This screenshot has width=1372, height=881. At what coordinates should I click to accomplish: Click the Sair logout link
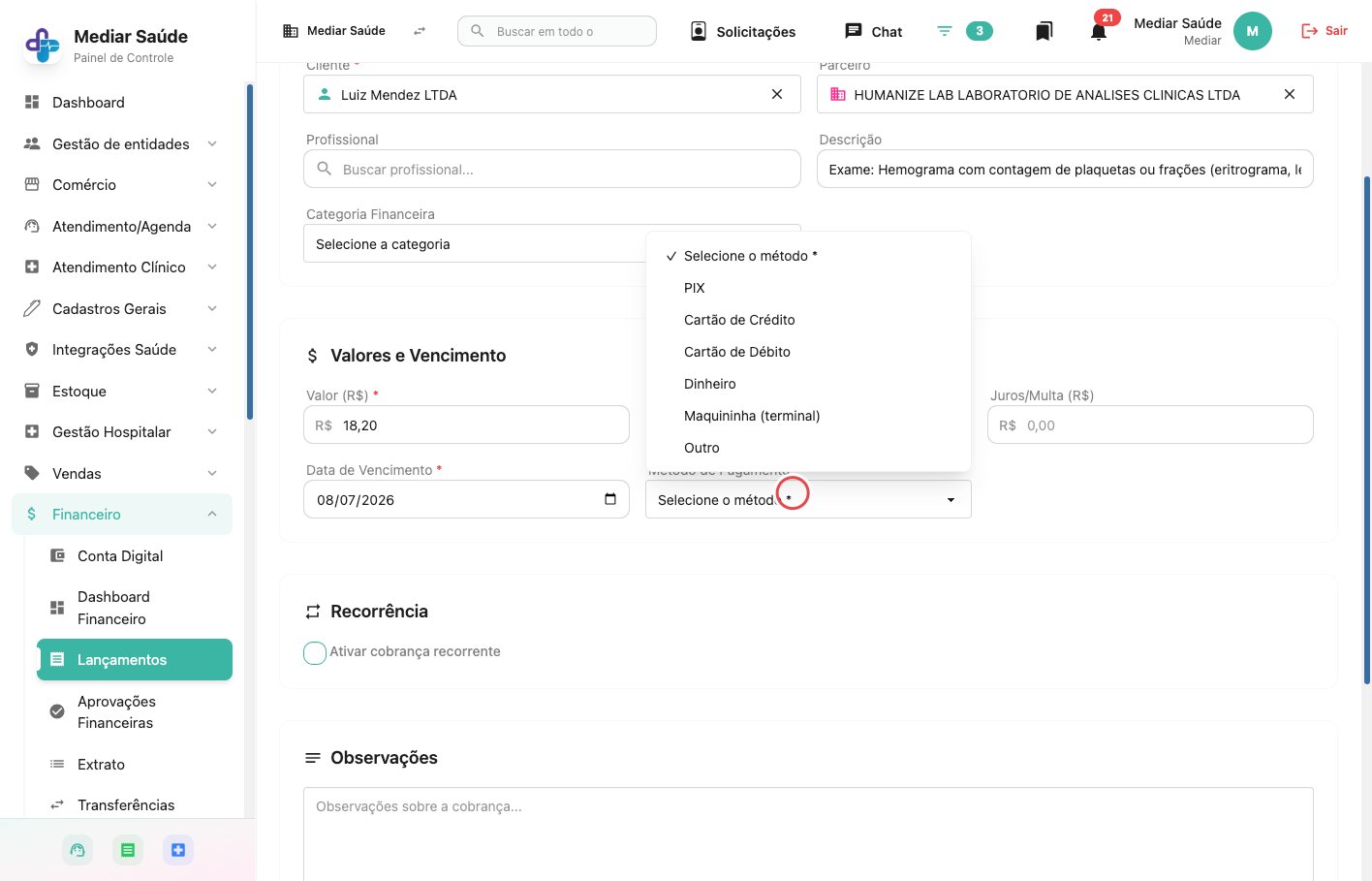coord(1324,31)
